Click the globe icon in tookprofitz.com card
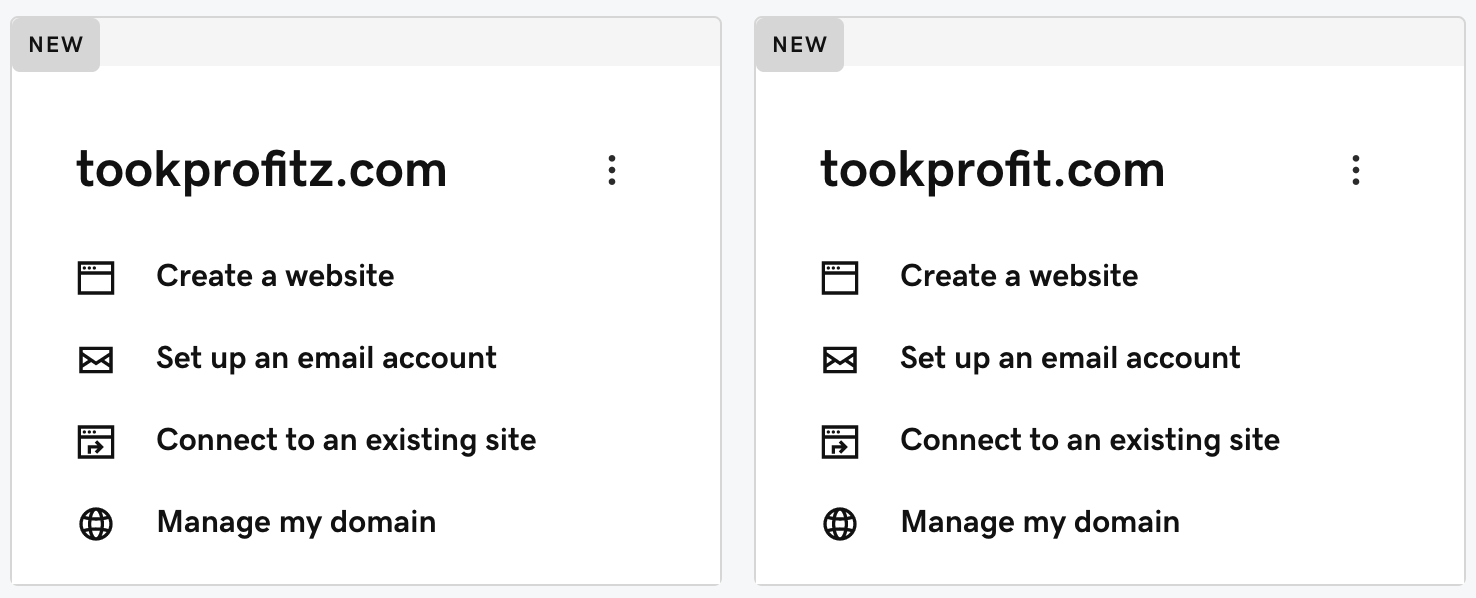This screenshot has height=598, width=1476. tap(96, 523)
